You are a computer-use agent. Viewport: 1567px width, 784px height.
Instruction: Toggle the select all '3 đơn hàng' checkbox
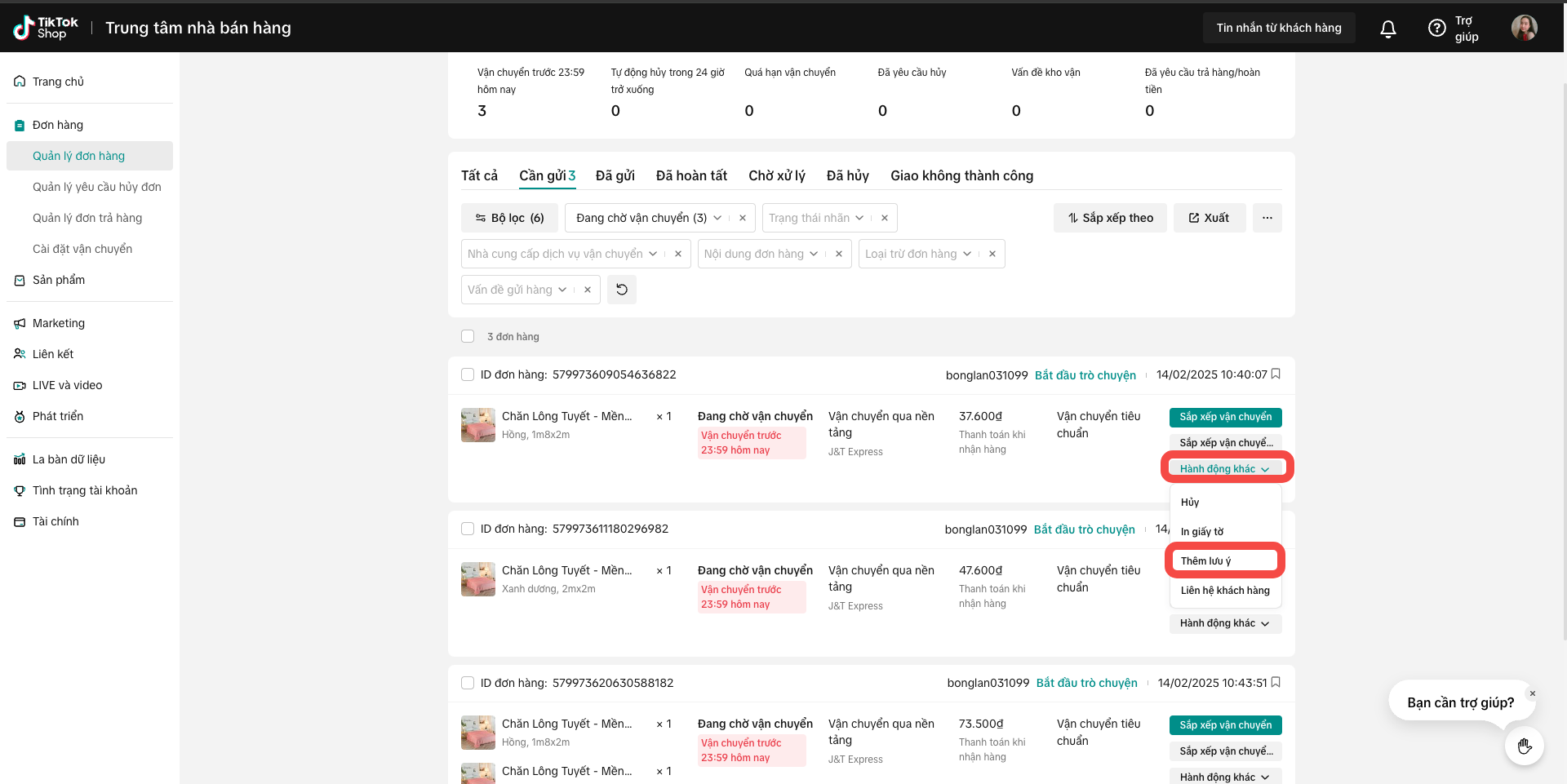pos(468,336)
